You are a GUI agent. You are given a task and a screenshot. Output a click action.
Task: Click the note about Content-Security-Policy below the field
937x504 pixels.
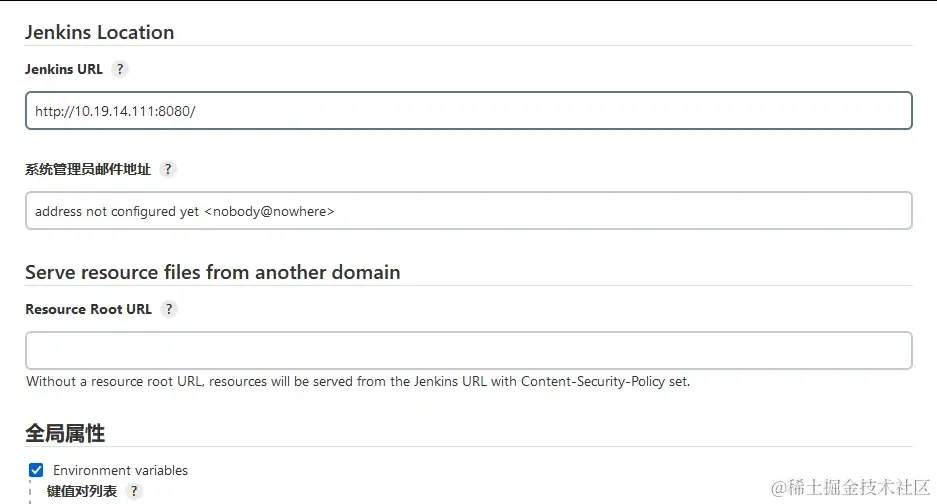click(x=358, y=381)
